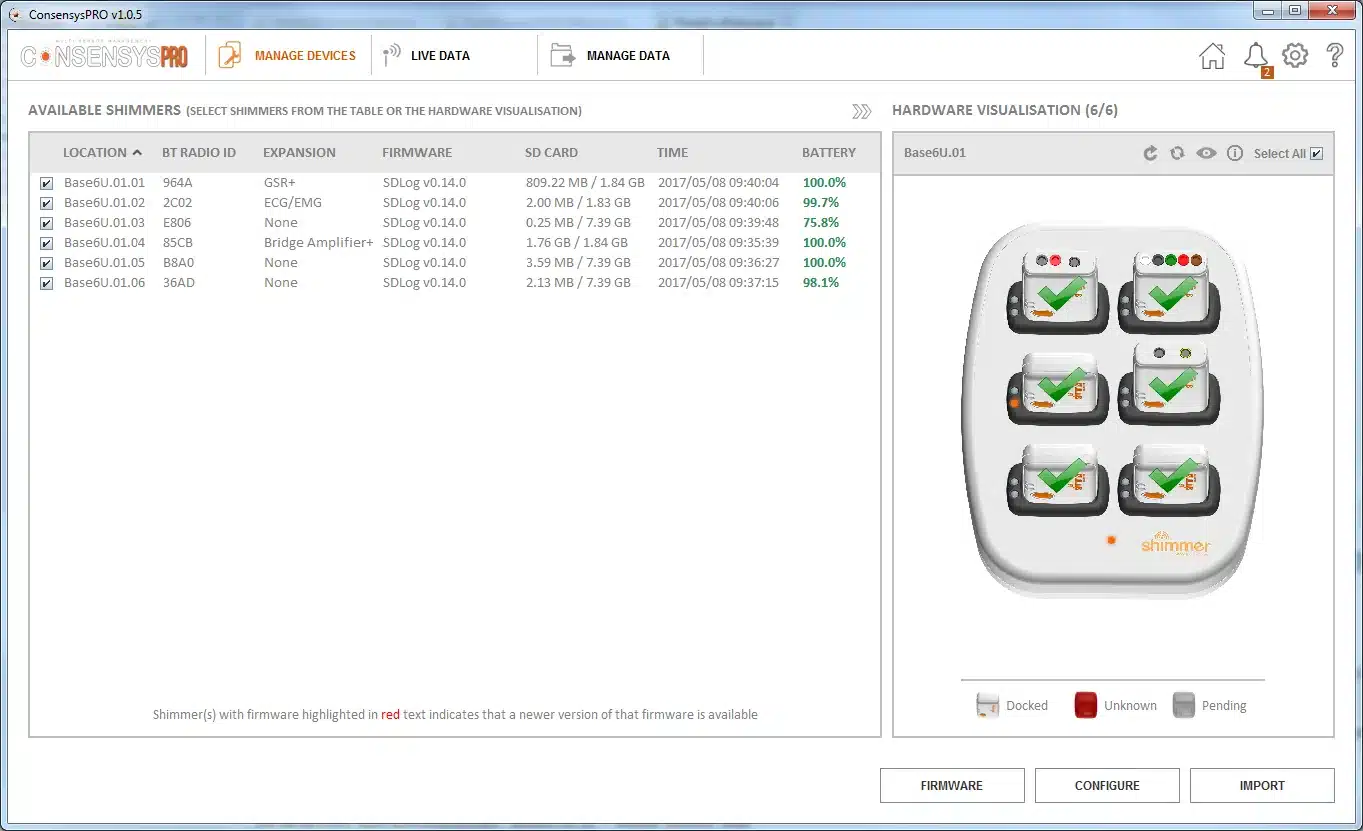Select the top-left docked Shimmer in the visualisation
This screenshot has width=1363, height=831.
1058,292
